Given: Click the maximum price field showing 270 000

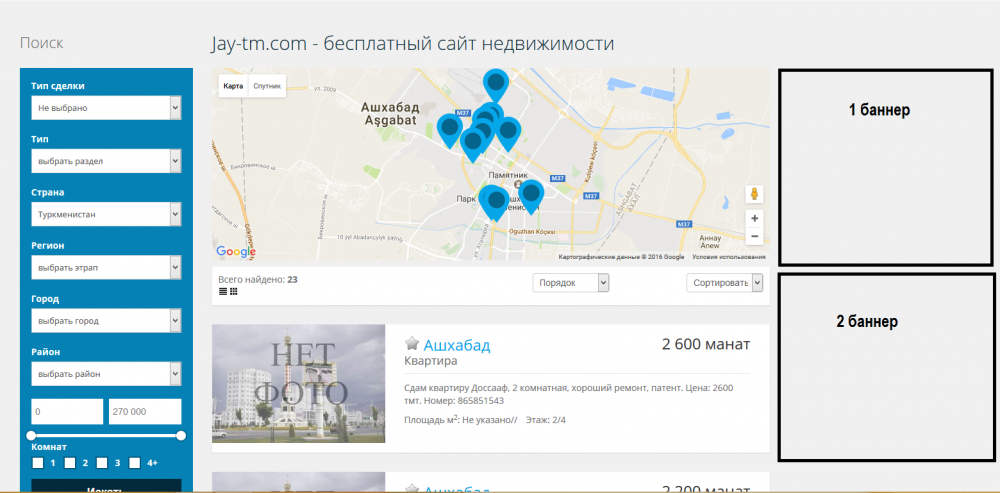Looking at the screenshot, I should coord(145,411).
